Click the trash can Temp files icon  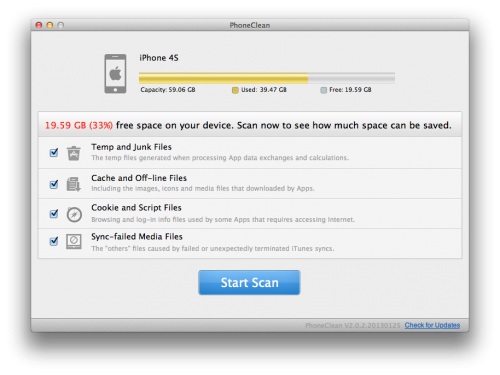(74, 153)
